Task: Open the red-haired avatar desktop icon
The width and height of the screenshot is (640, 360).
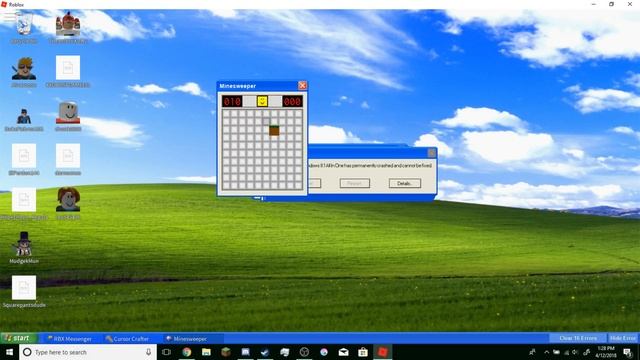Action: (x=68, y=203)
